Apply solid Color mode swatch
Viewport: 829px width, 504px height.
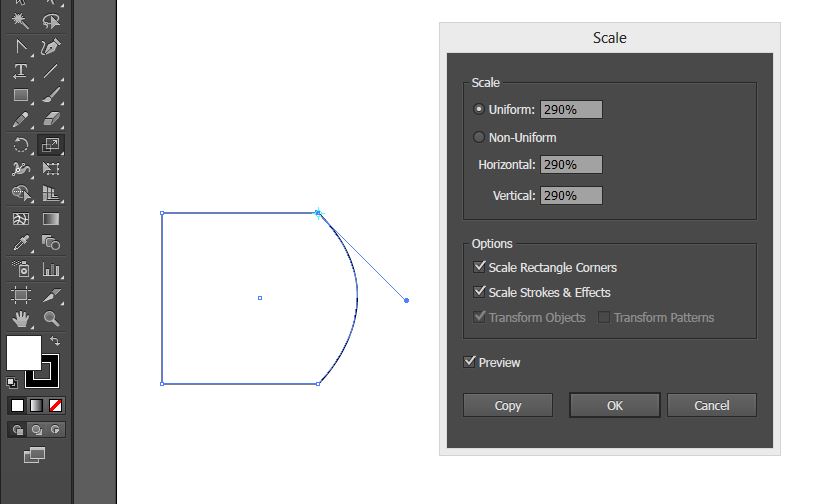(x=17, y=406)
